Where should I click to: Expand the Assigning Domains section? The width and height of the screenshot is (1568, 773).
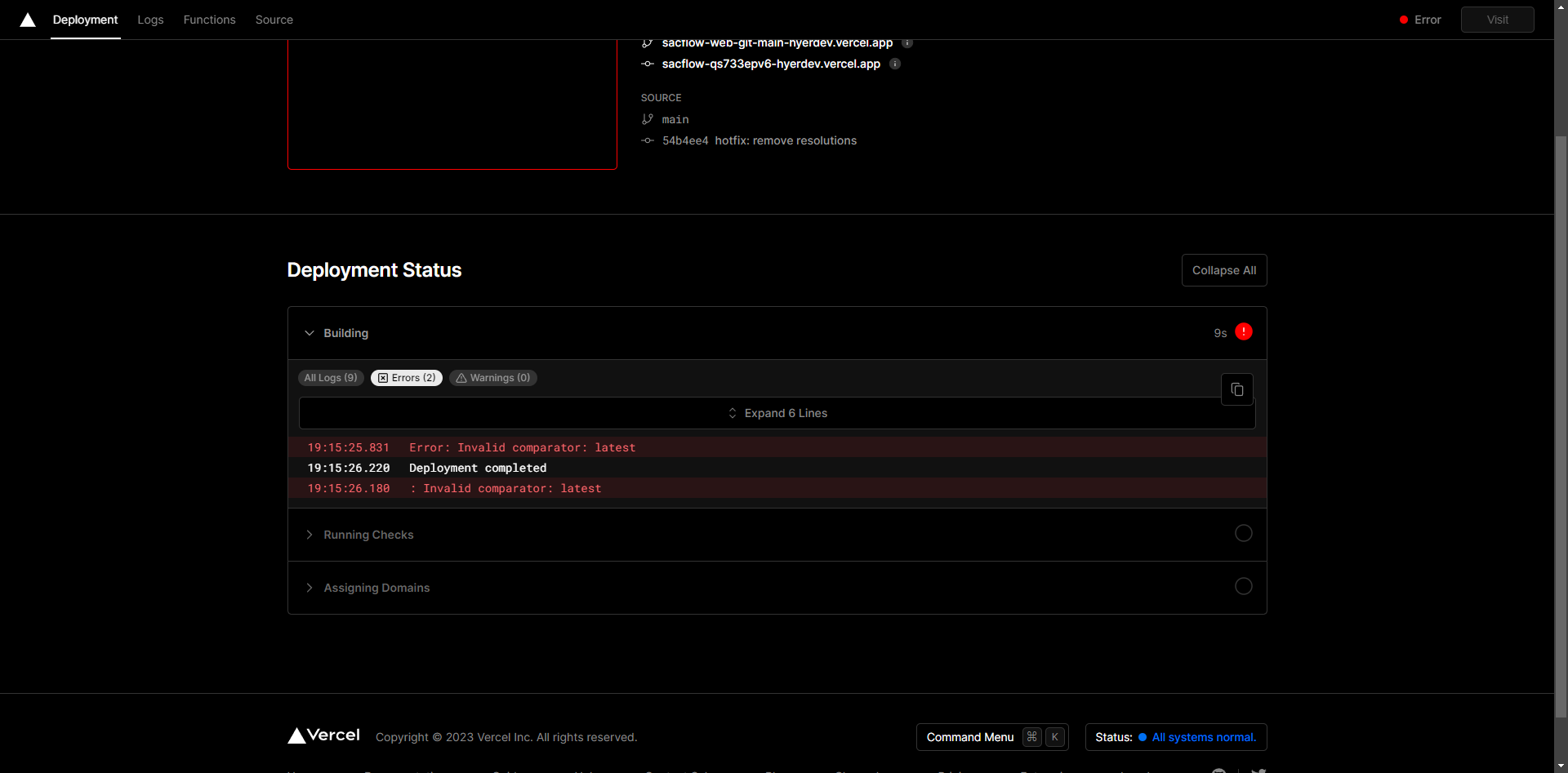pyautogui.click(x=777, y=588)
